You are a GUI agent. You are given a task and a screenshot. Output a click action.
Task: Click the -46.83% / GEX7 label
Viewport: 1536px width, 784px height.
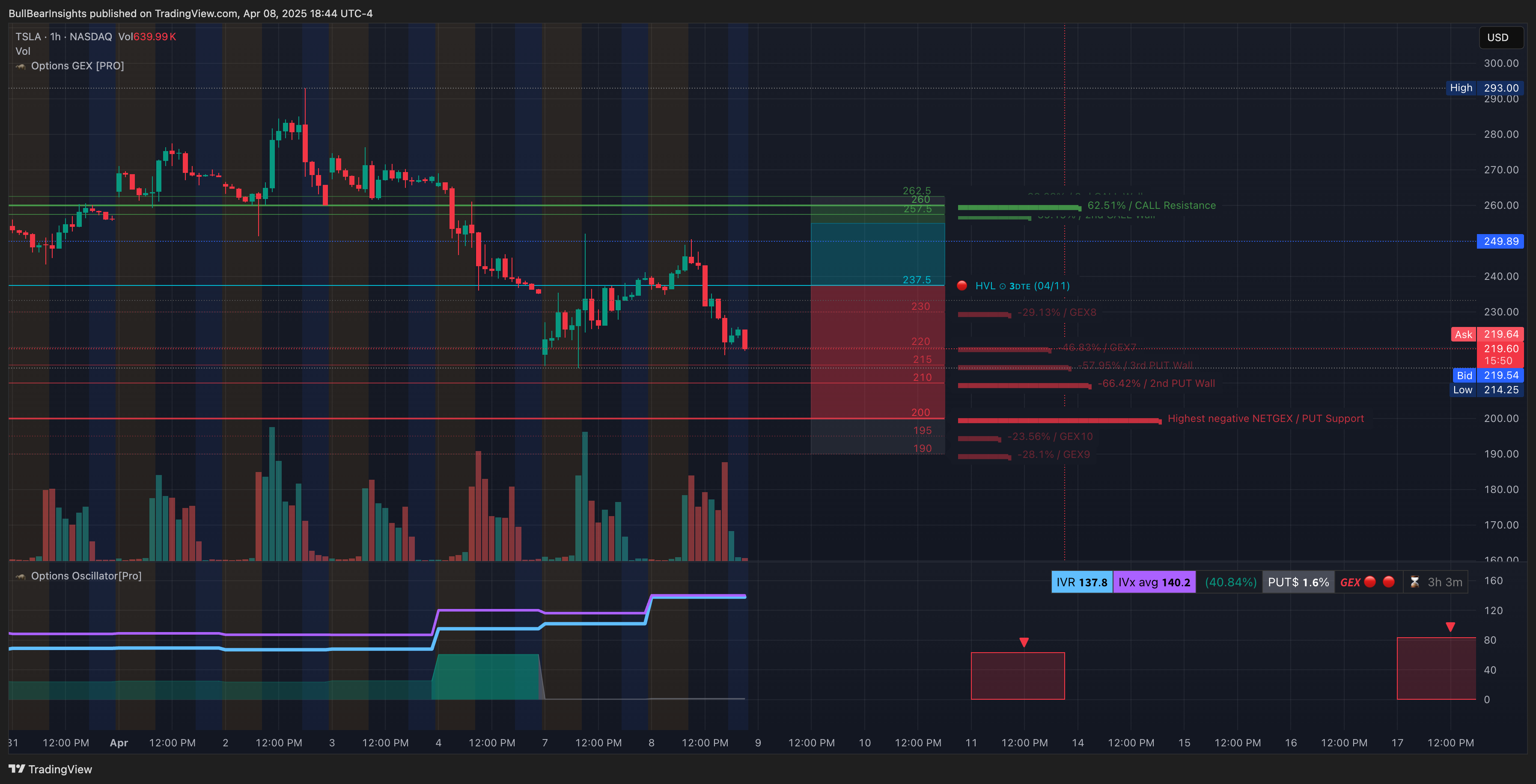tap(1098, 347)
